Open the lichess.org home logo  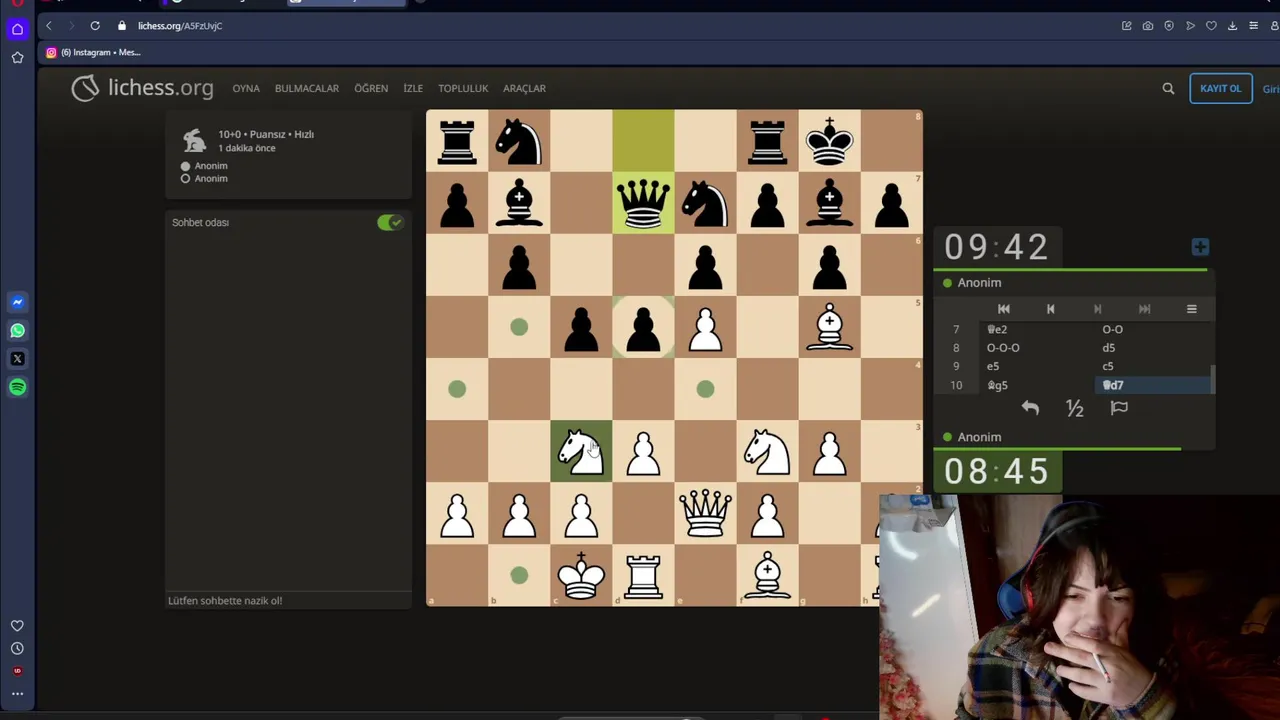(142, 88)
